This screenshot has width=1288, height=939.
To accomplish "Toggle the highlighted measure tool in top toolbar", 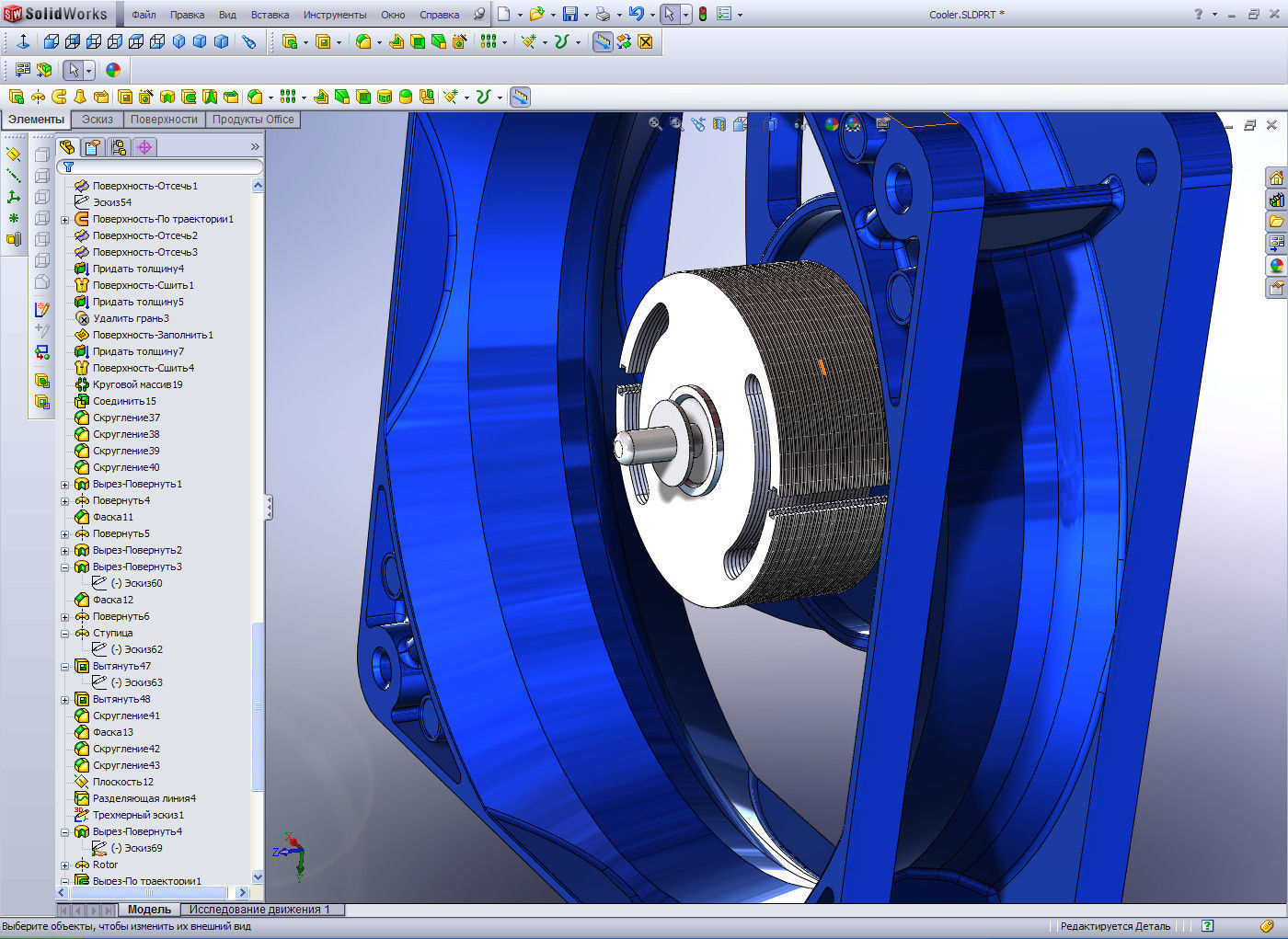I will pyautogui.click(x=603, y=41).
